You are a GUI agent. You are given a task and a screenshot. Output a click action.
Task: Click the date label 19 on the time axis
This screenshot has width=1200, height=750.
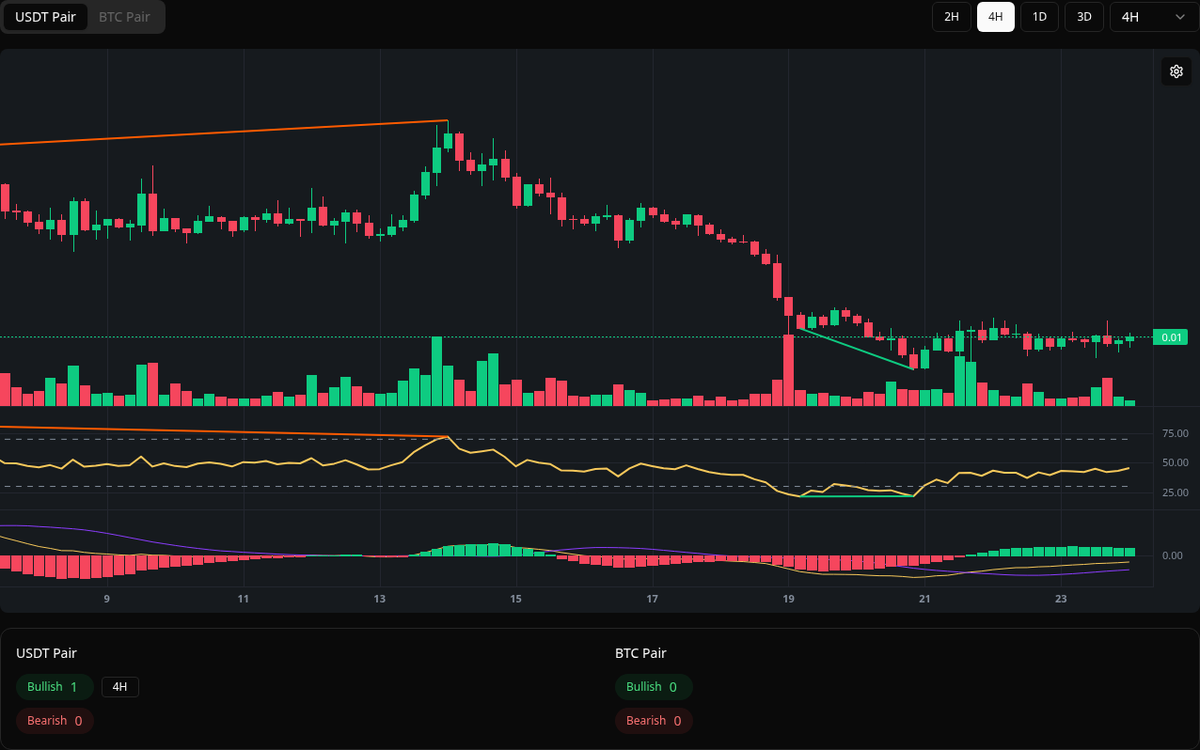[x=788, y=598]
